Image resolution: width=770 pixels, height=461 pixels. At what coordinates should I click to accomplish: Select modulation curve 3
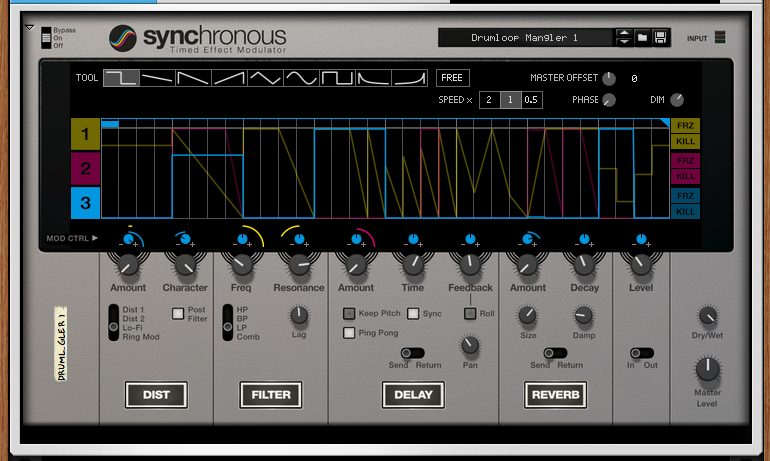click(x=85, y=203)
